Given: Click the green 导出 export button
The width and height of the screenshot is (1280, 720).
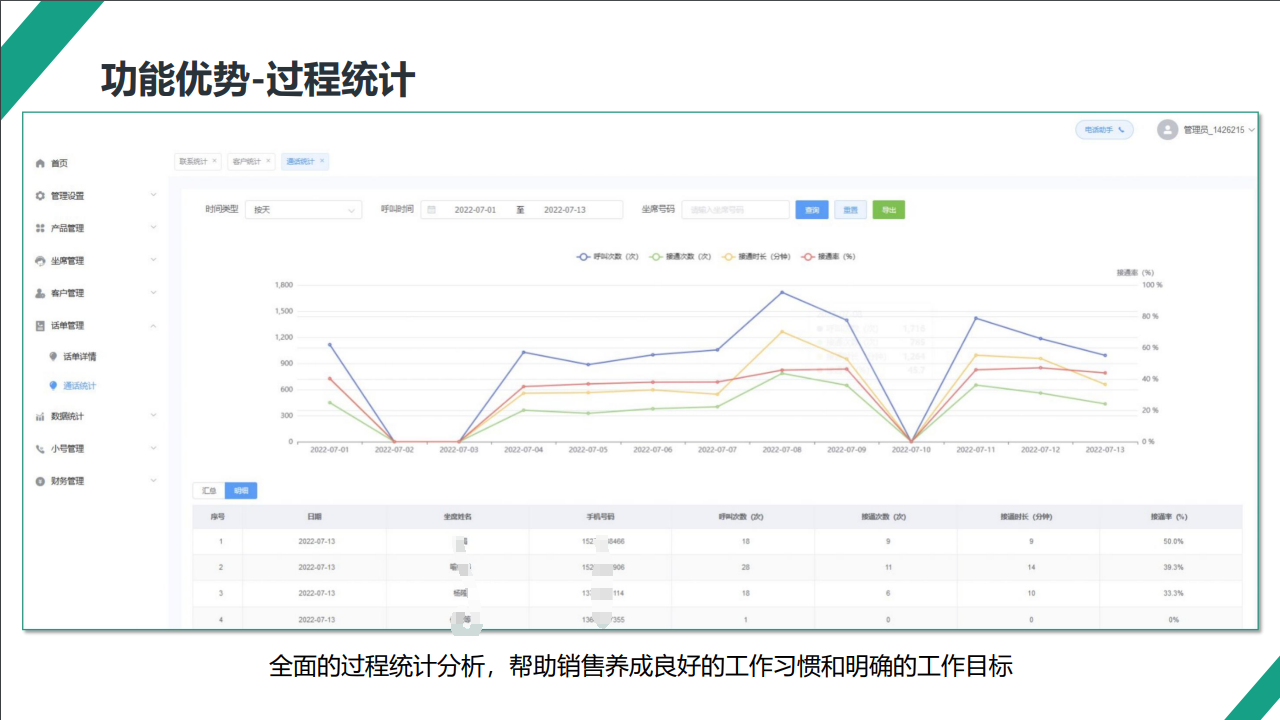Looking at the screenshot, I should tap(888, 210).
